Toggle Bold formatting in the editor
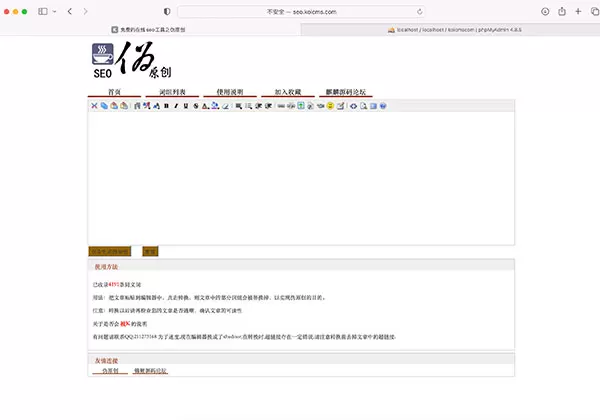The width and height of the screenshot is (600, 420). [166, 106]
